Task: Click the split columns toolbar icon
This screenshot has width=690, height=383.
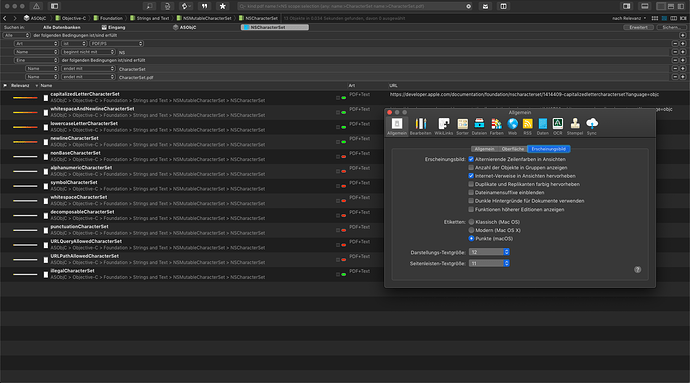Action: [503, 6]
